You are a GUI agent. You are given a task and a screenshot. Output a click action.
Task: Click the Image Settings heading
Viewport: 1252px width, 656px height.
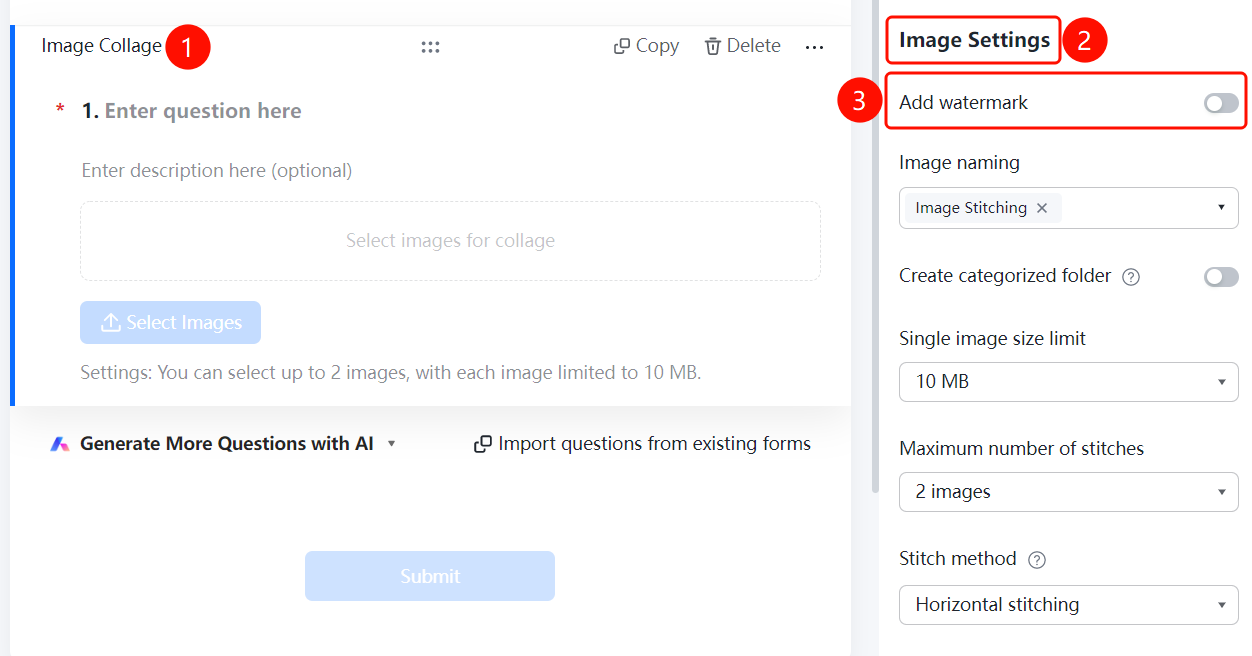[x=975, y=40]
